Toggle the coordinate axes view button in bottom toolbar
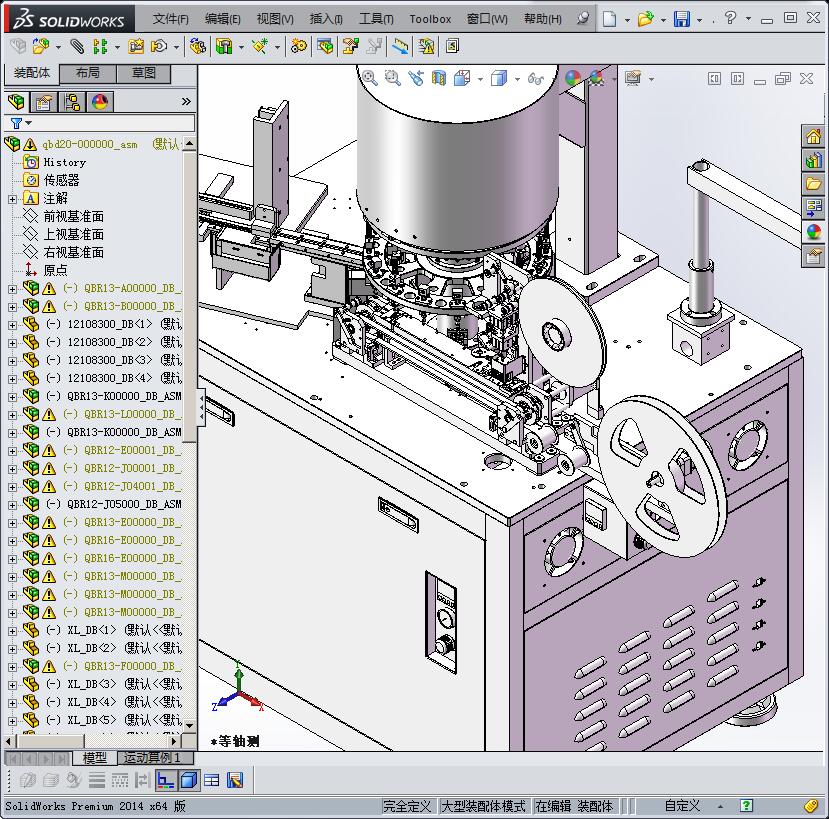Image resolution: width=829 pixels, height=819 pixels. click(165, 780)
